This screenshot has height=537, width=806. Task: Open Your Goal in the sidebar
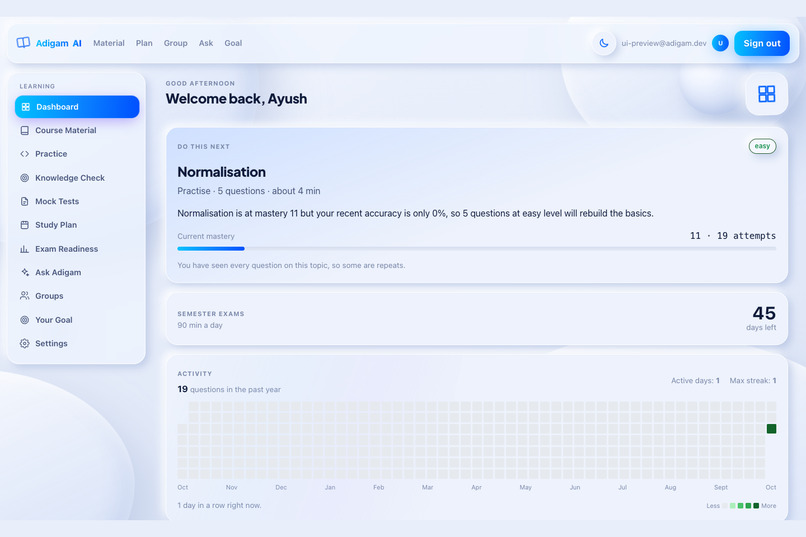77,320
